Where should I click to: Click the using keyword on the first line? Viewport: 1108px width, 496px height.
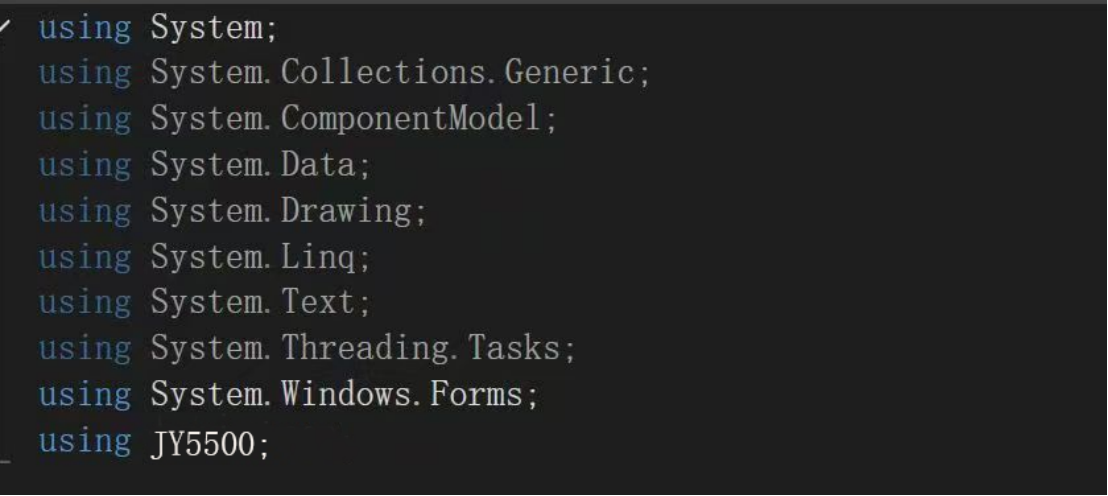tap(84, 28)
